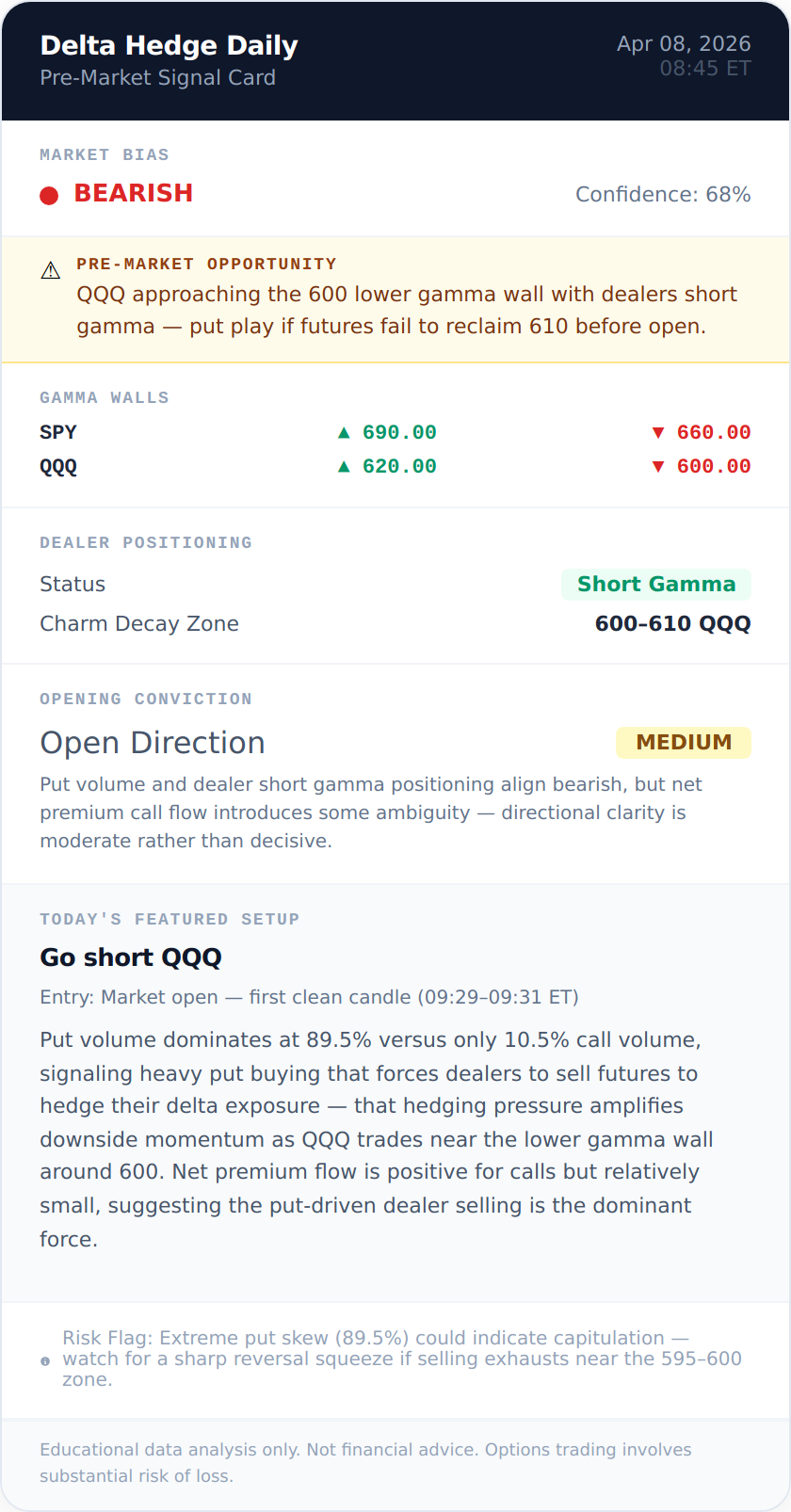The width and height of the screenshot is (791, 1512).
Task: Click the Confidence: 68% label
Action: pos(663,195)
